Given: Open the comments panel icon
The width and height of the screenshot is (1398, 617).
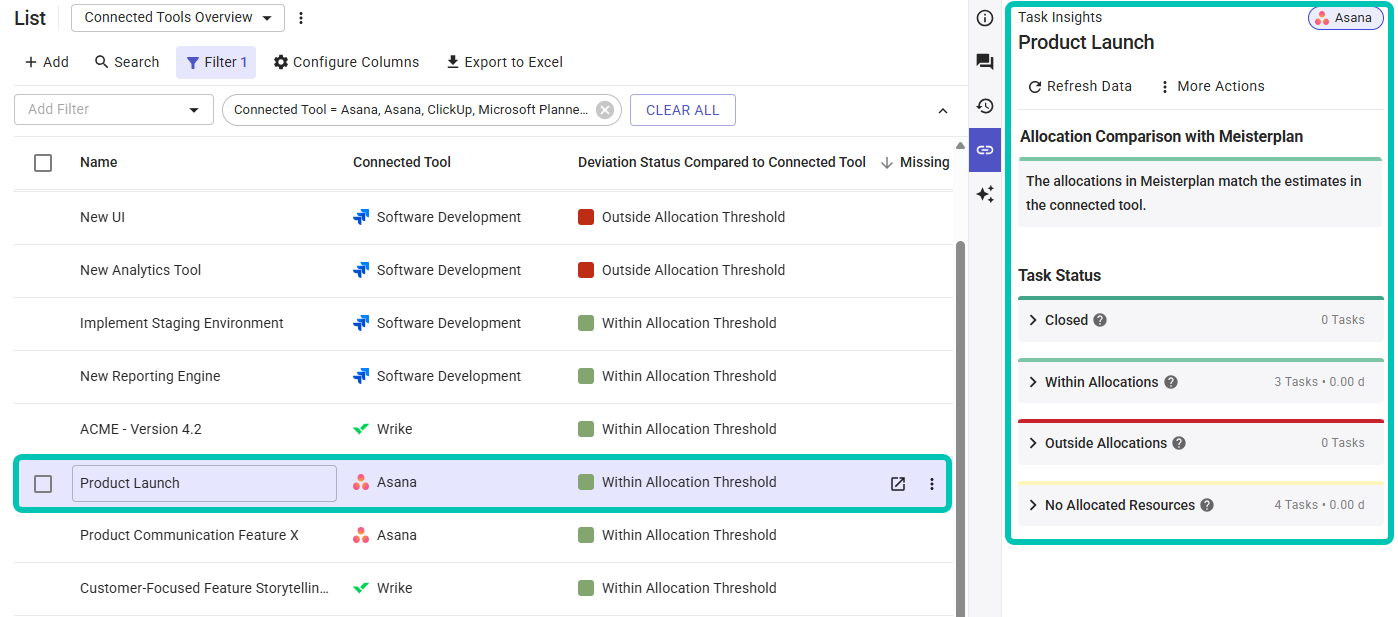Looking at the screenshot, I should point(985,62).
